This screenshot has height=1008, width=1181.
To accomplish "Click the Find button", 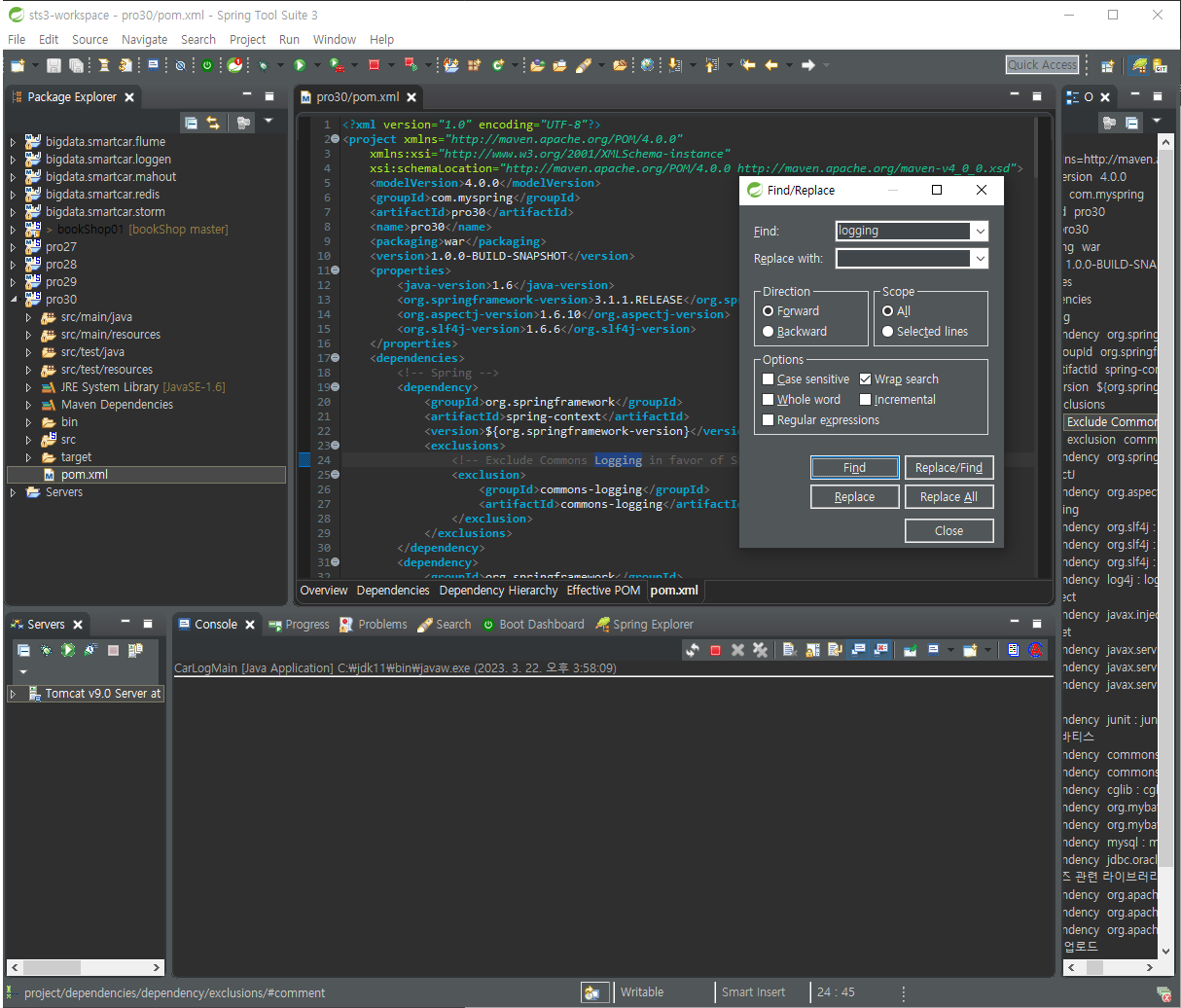I will (854, 468).
